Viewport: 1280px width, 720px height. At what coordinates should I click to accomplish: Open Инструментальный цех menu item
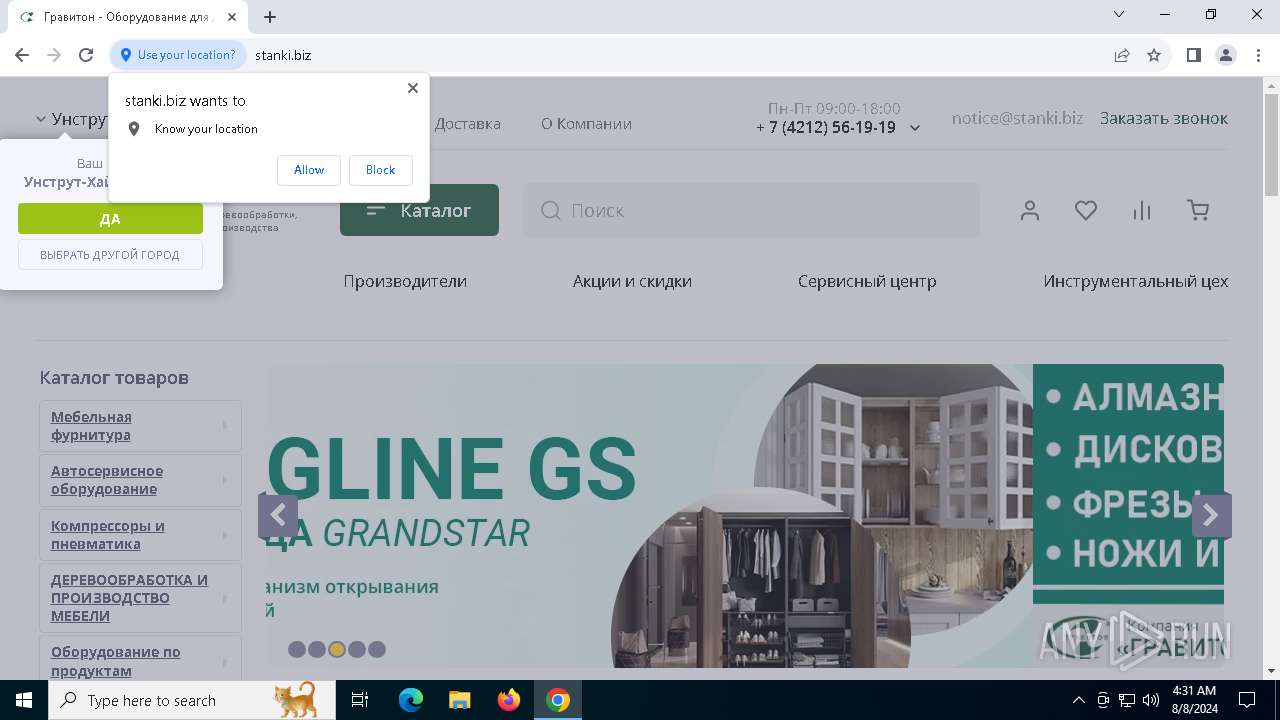[x=1136, y=281]
